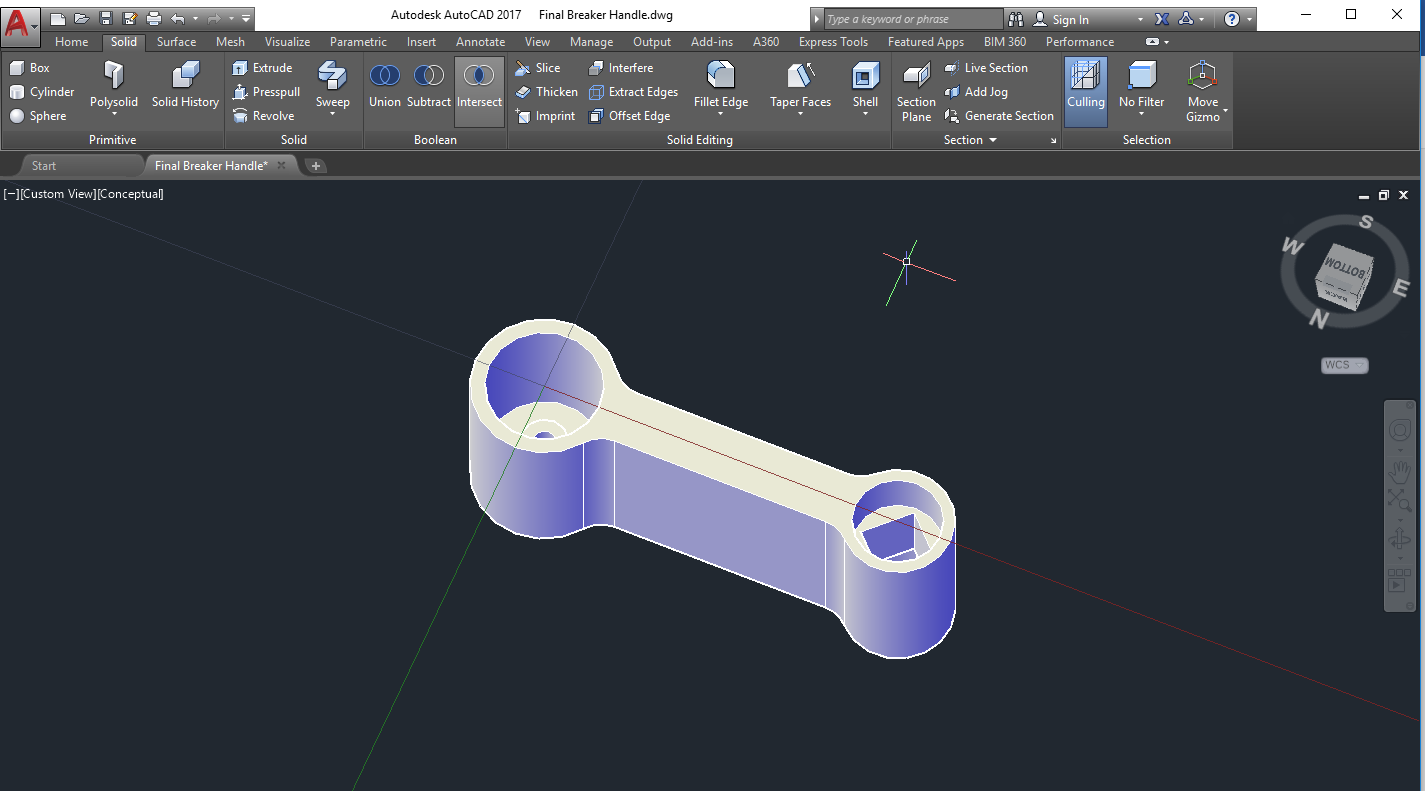The image size is (1425, 791).
Task: Click the search keyword input field
Action: (x=913, y=19)
